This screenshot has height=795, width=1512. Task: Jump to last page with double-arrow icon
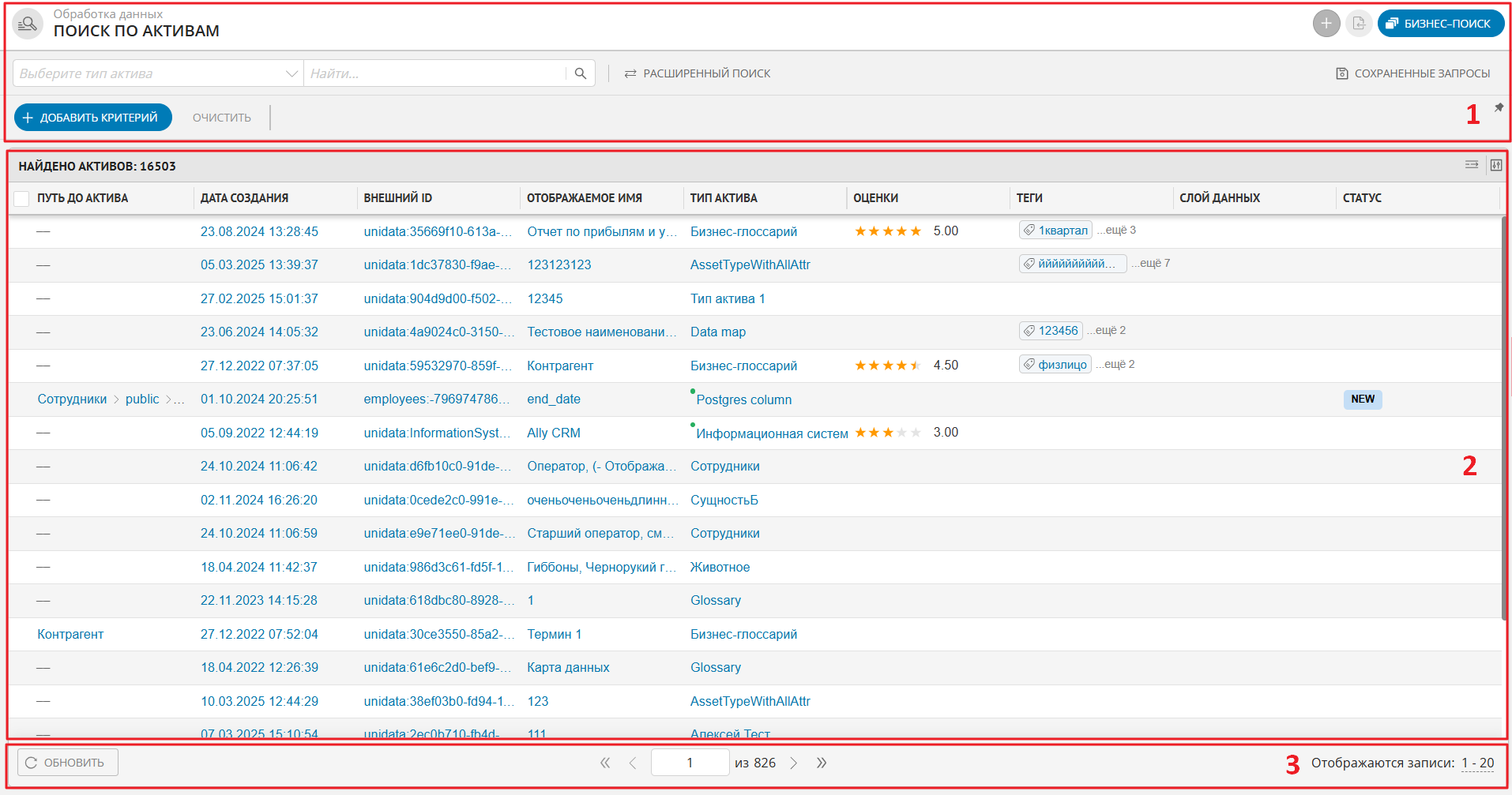click(822, 762)
